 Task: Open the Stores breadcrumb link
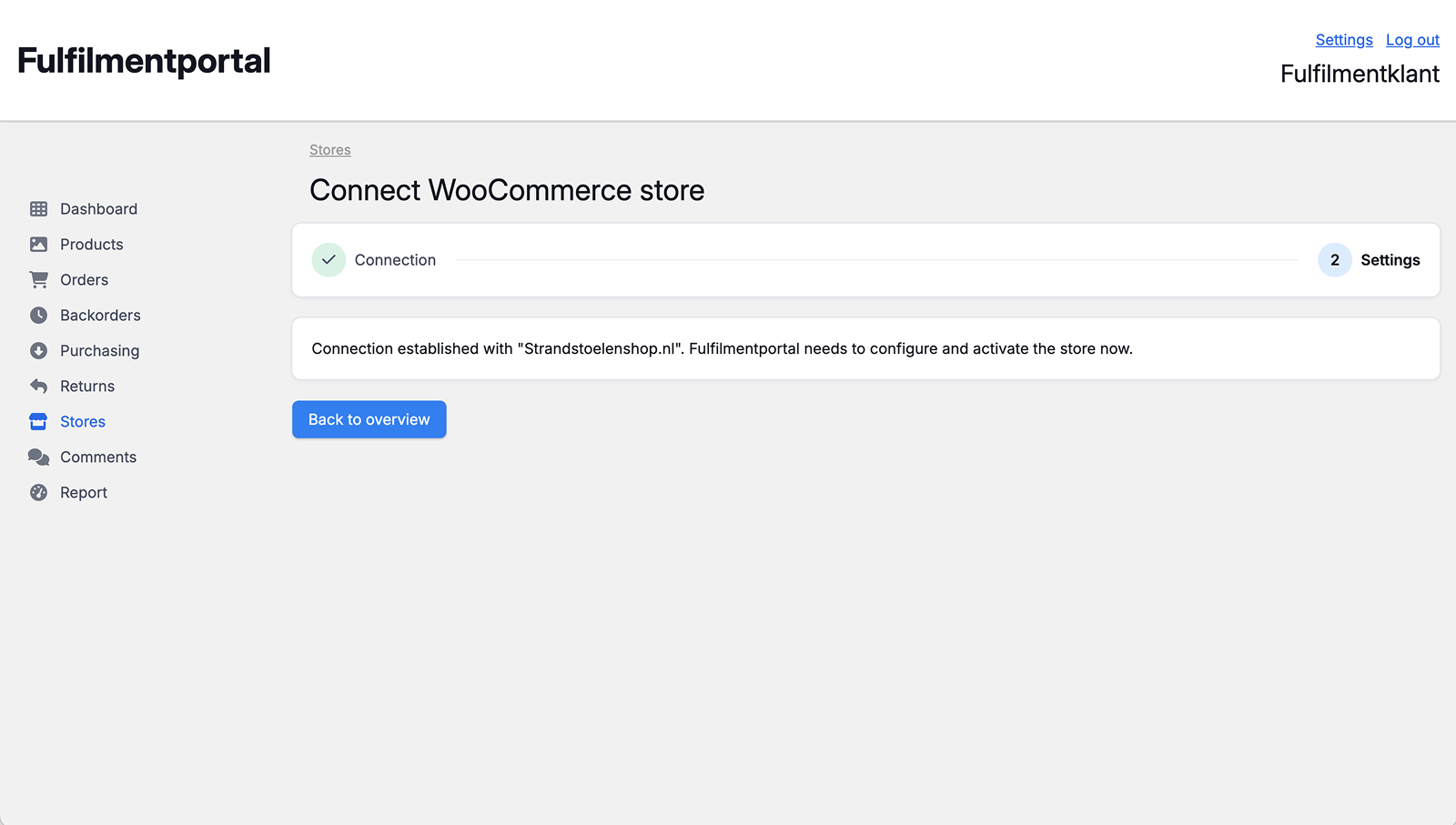click(329, 149)
